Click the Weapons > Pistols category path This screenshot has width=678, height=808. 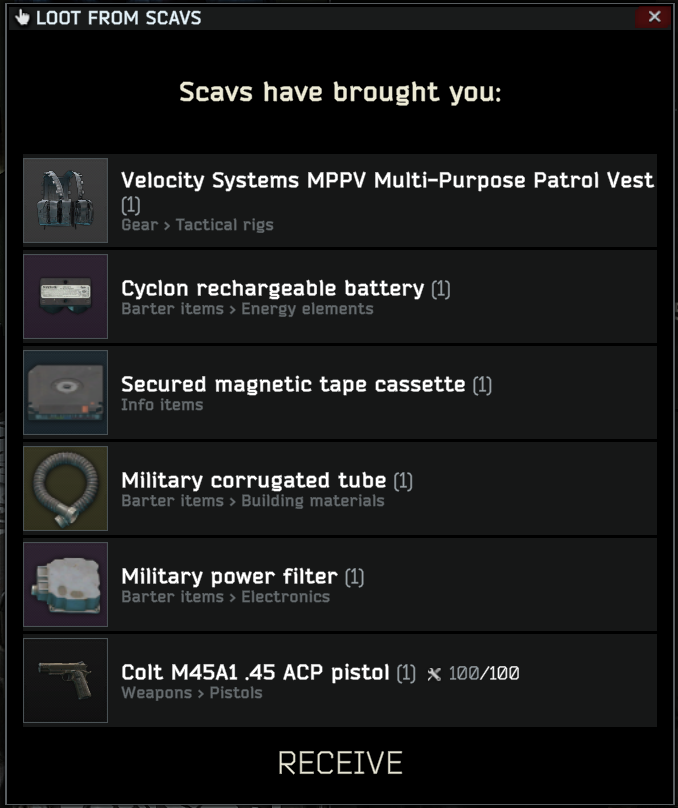[x=192, y=693]
